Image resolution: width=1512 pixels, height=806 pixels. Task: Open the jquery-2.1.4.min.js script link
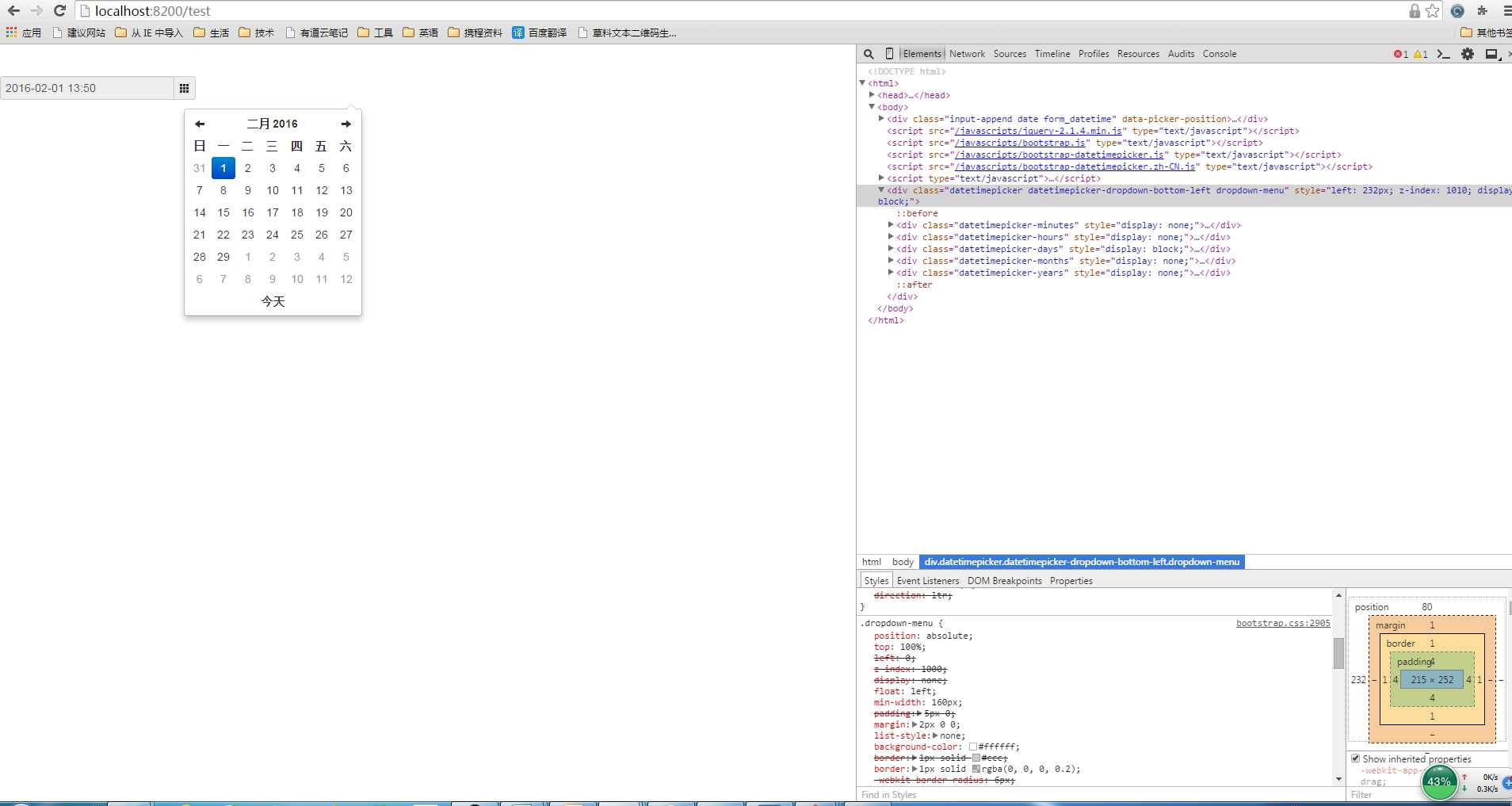coord(1038,131)
